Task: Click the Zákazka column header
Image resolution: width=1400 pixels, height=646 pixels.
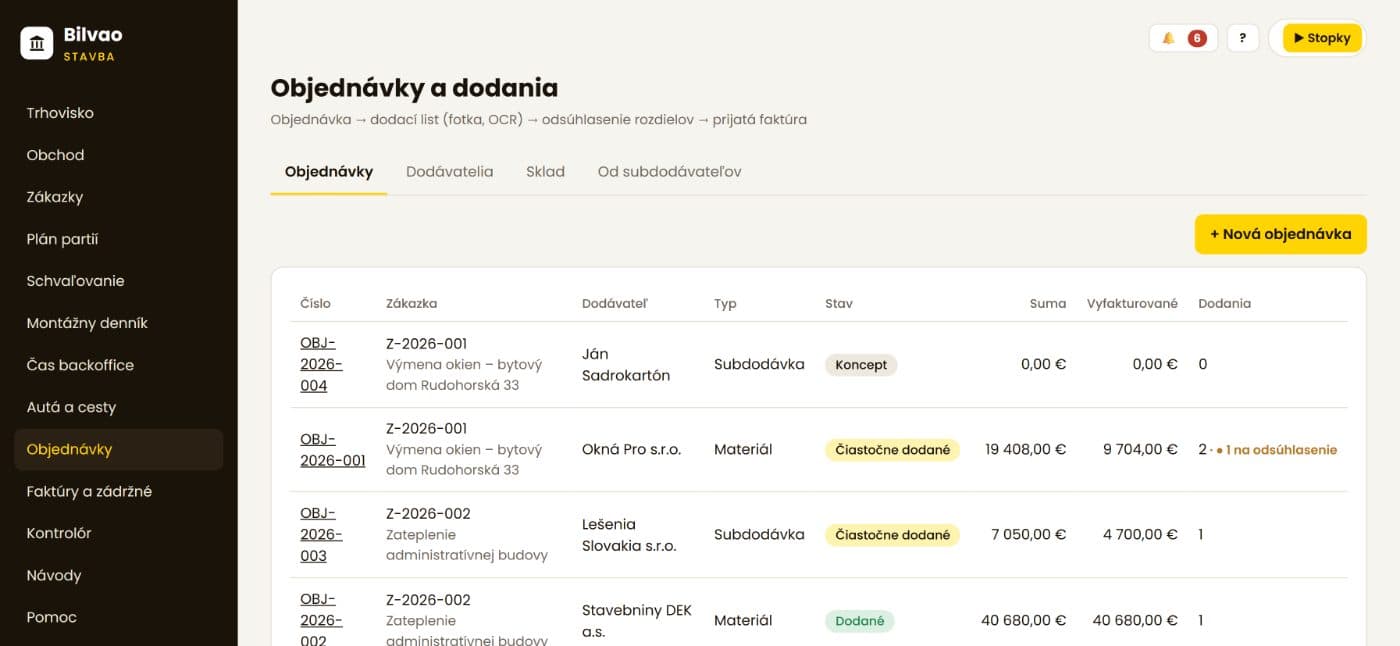Action: [x=411, y=303]
